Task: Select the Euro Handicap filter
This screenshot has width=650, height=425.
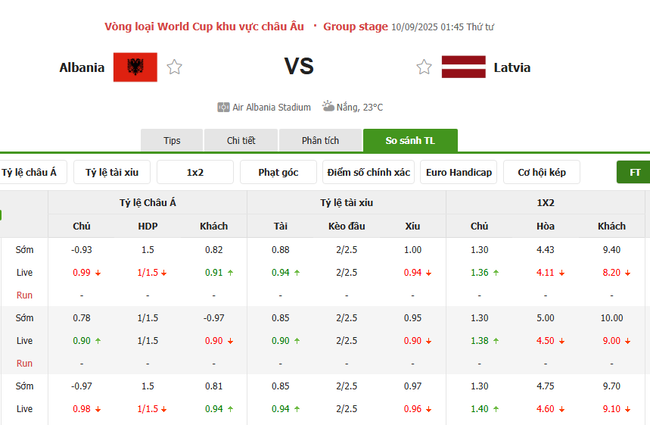Action: 458,172
